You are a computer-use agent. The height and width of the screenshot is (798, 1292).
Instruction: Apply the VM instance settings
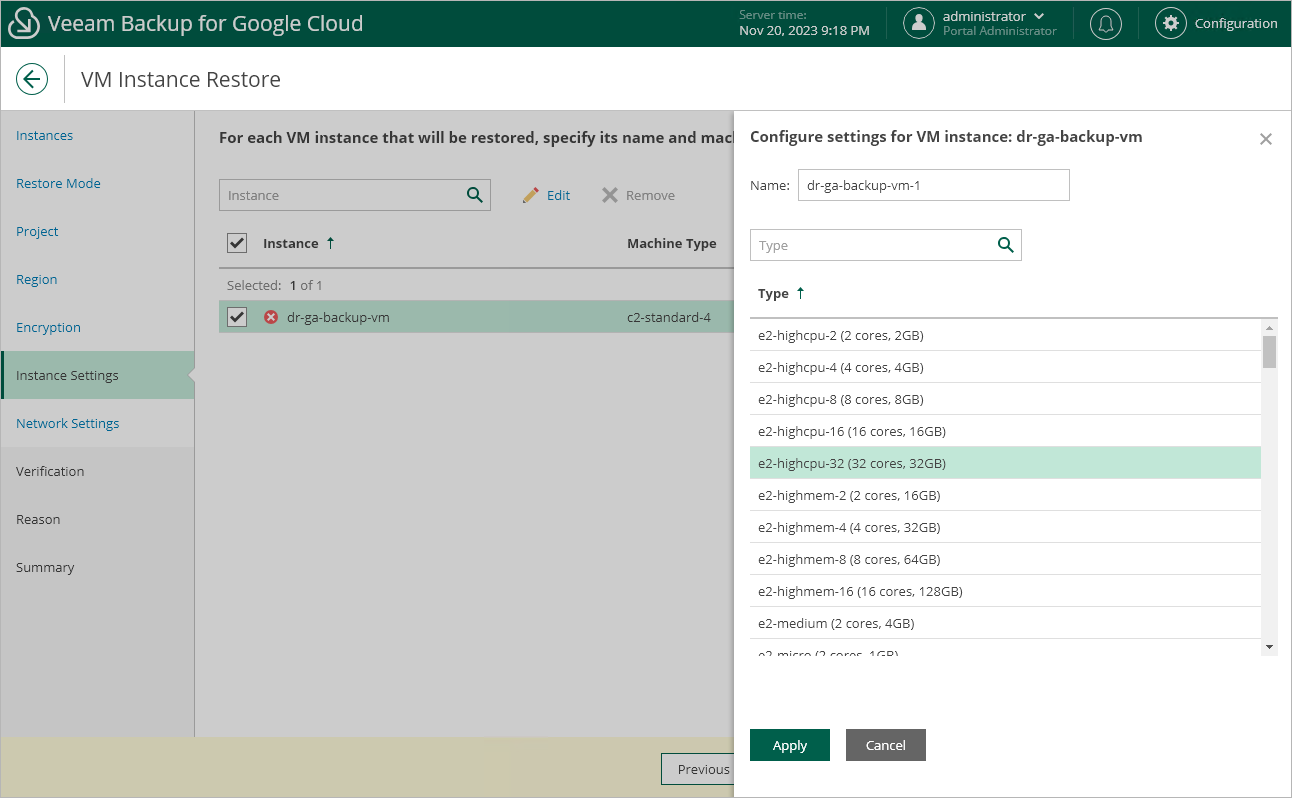(789, 745)
